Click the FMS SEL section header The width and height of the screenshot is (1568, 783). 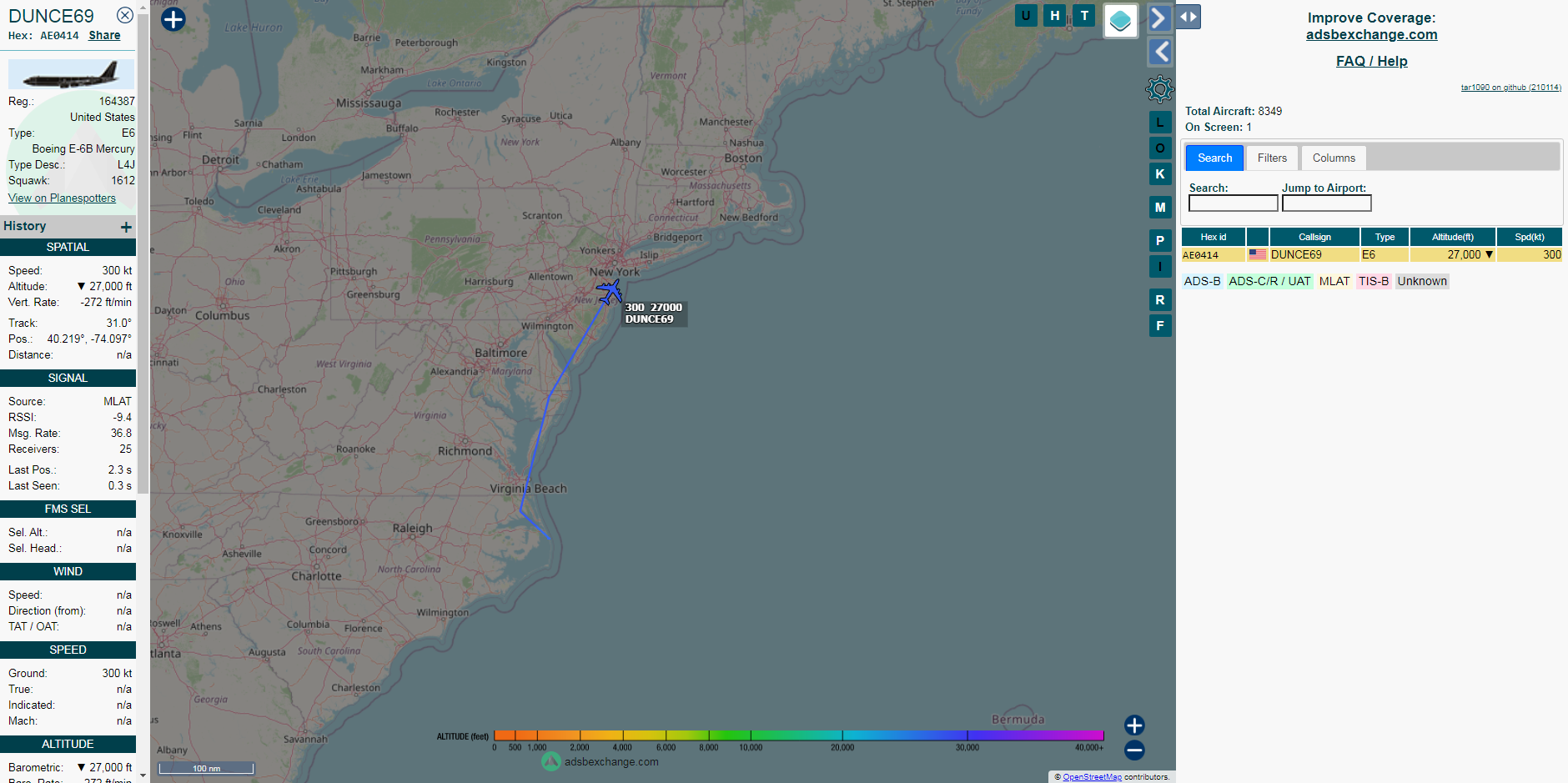[68, 509]
